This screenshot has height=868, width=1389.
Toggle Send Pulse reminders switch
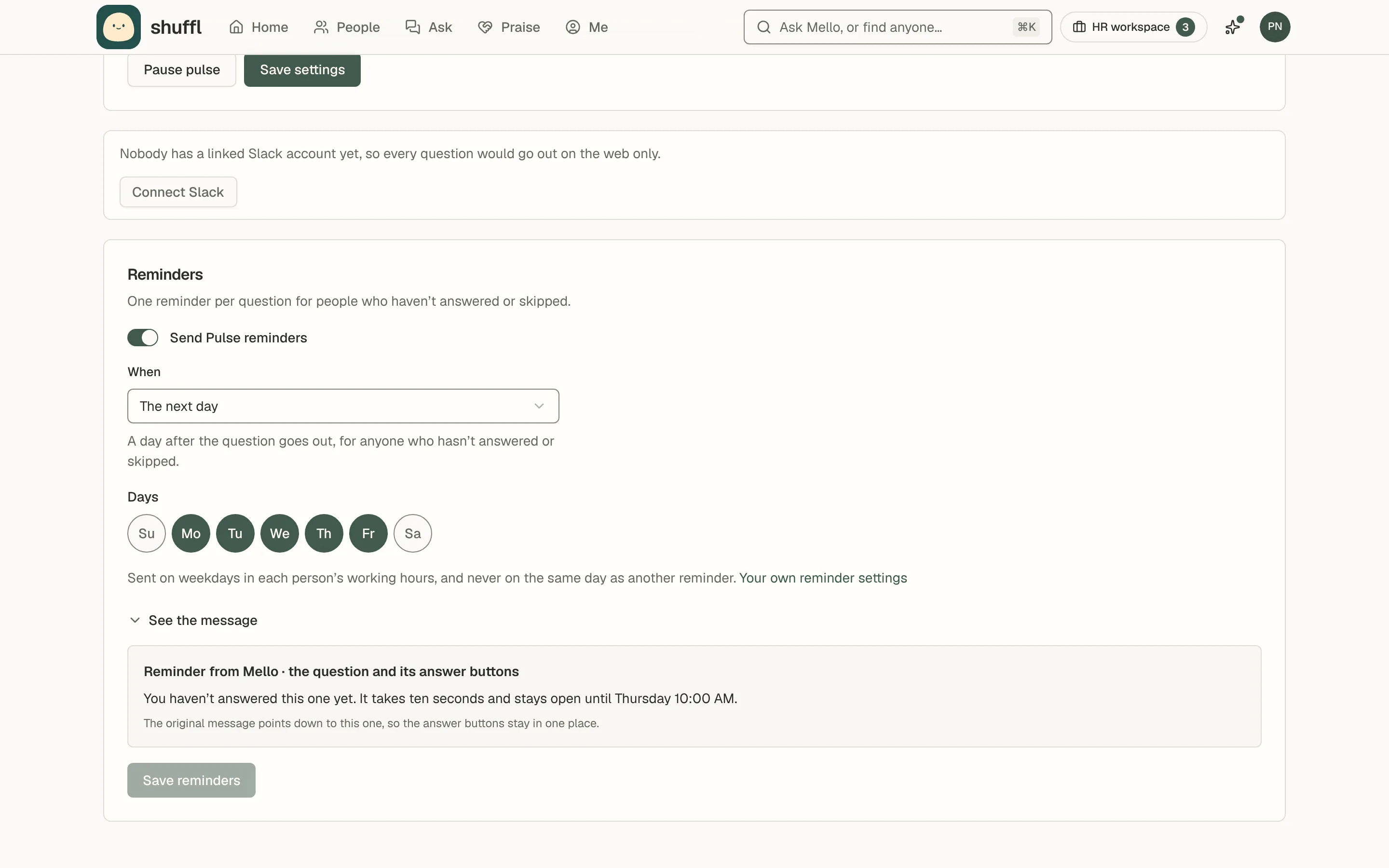[143, 338]
